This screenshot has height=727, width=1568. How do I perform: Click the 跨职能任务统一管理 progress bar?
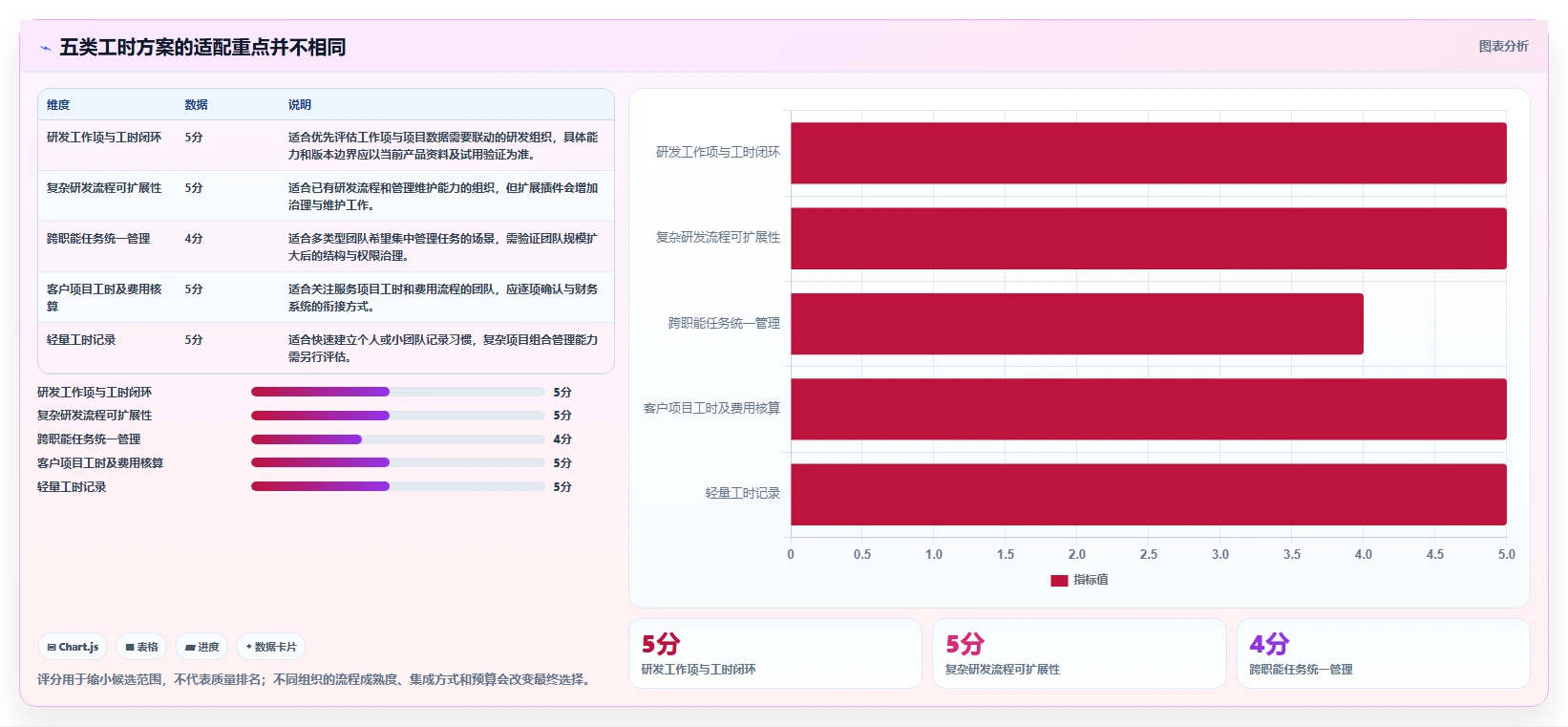[x=397, y=439]
